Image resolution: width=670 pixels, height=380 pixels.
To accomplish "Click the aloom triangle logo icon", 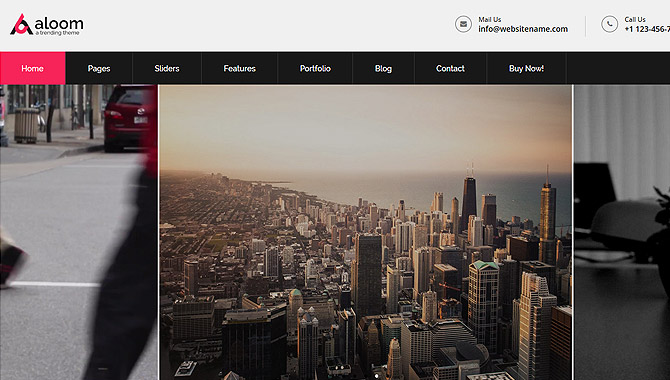I will tap(21, 25).
